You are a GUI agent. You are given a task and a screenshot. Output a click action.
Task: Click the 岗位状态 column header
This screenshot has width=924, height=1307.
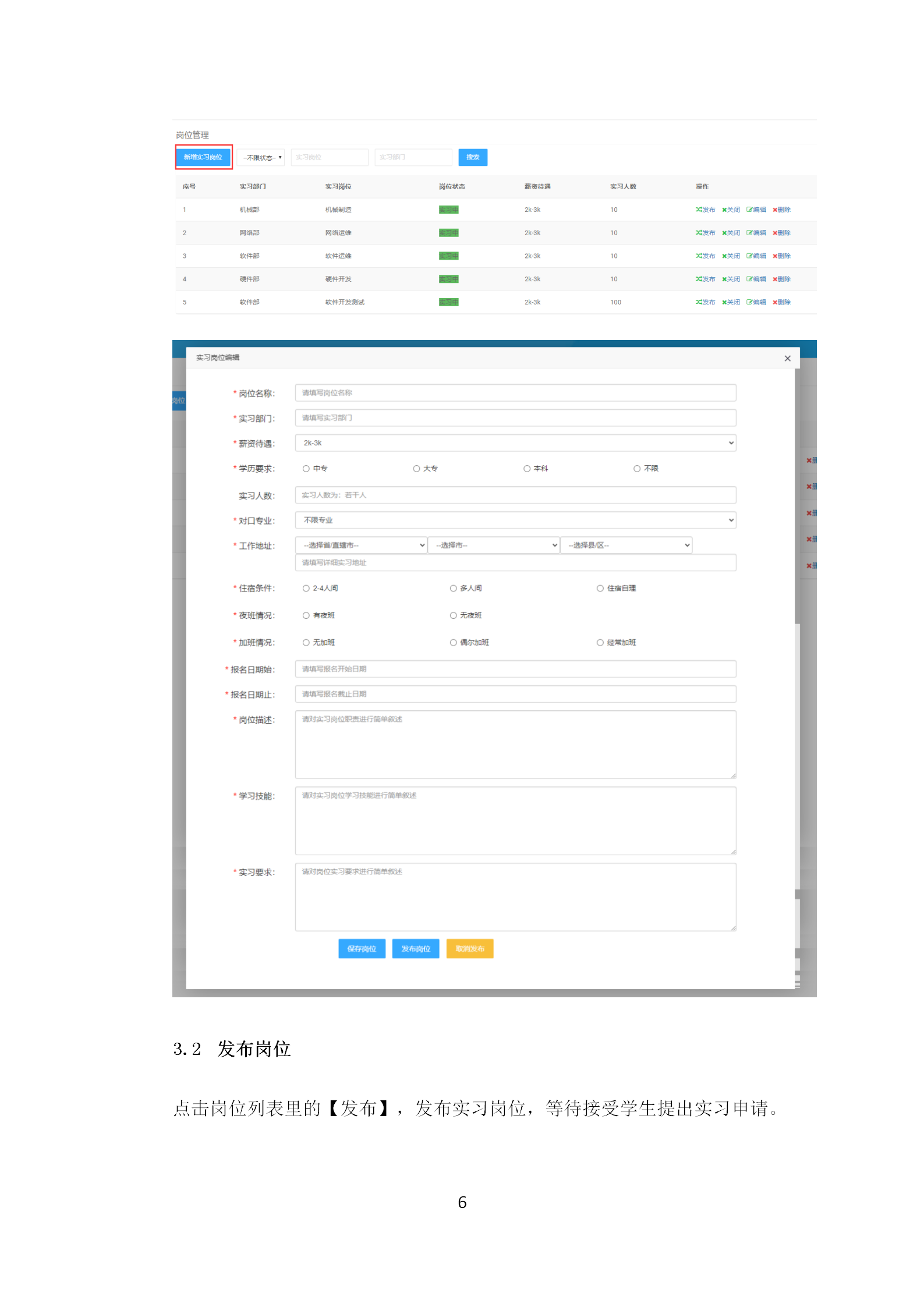point(452,187)
